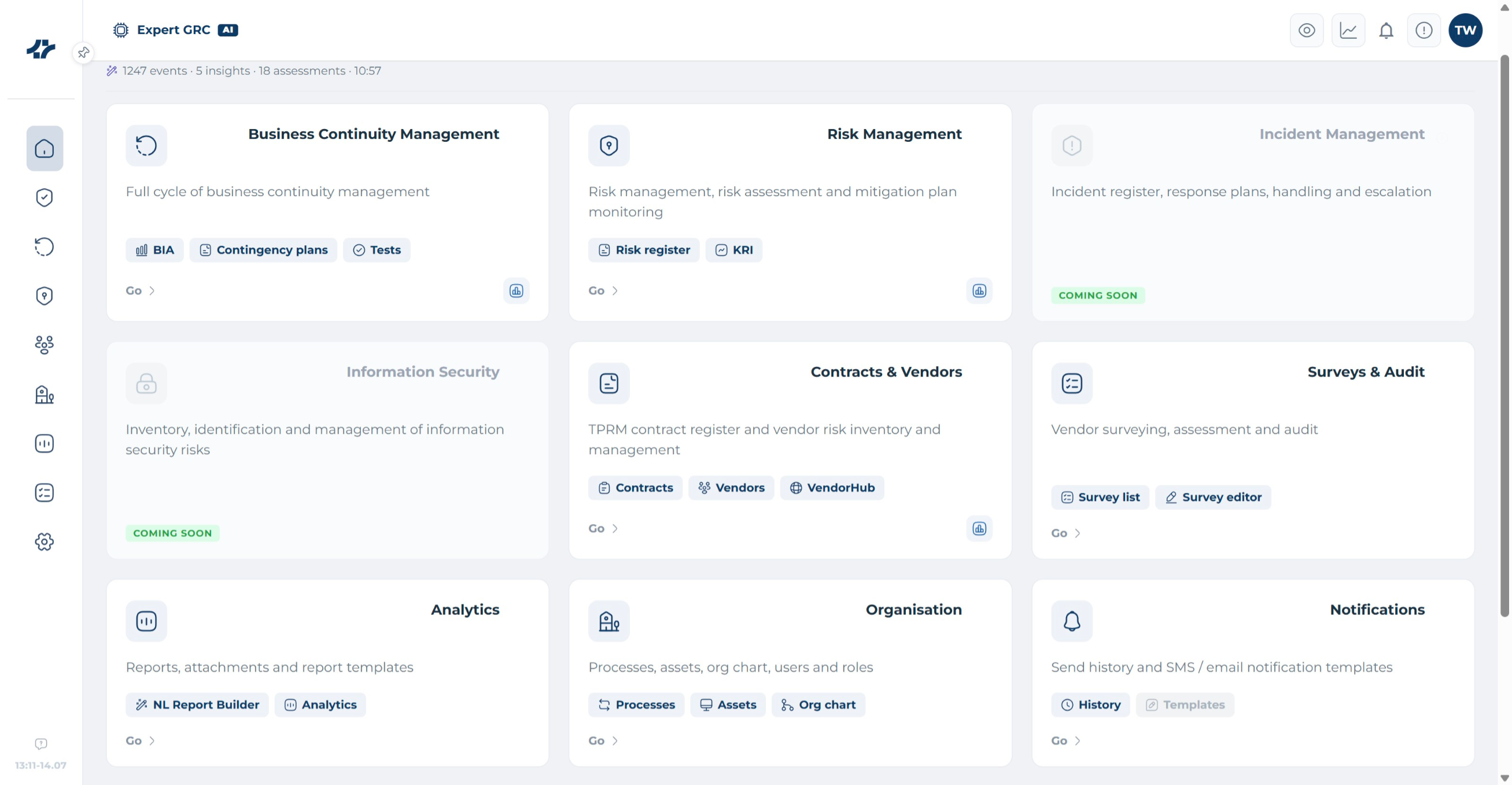Open notifications bell in header

tap(1386, 31)
